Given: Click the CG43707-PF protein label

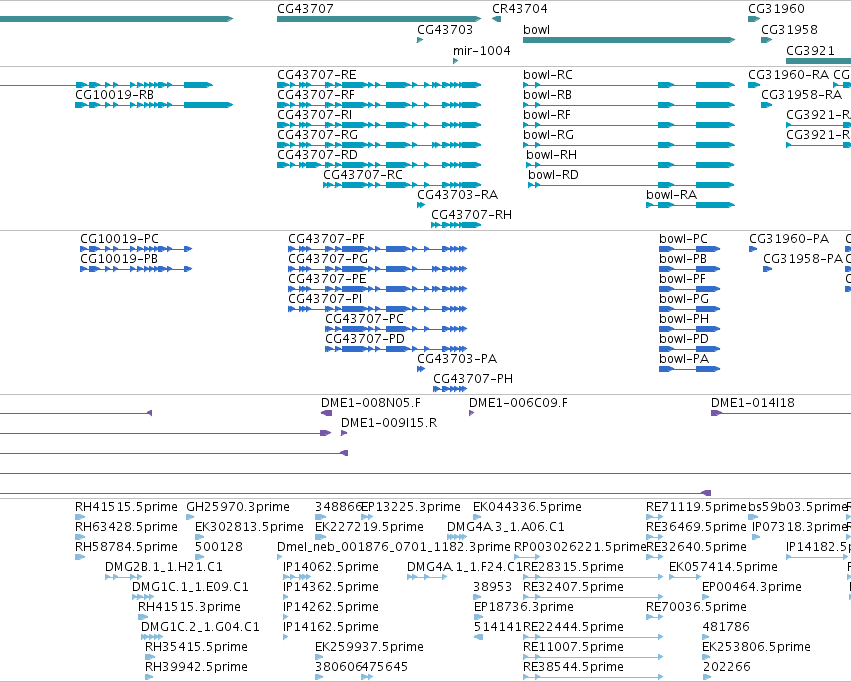Looking at the screenshot, I should coord(326,239).
